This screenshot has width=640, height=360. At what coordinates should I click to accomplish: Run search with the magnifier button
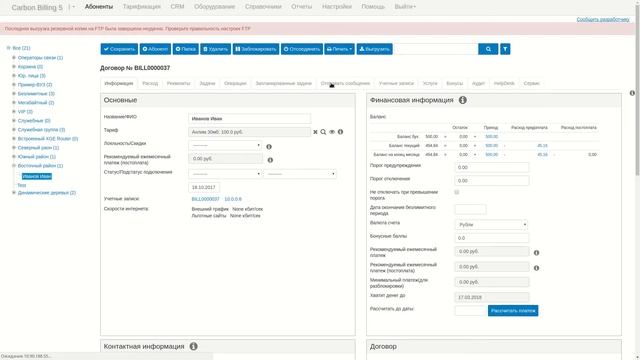(x=488, y=49)
